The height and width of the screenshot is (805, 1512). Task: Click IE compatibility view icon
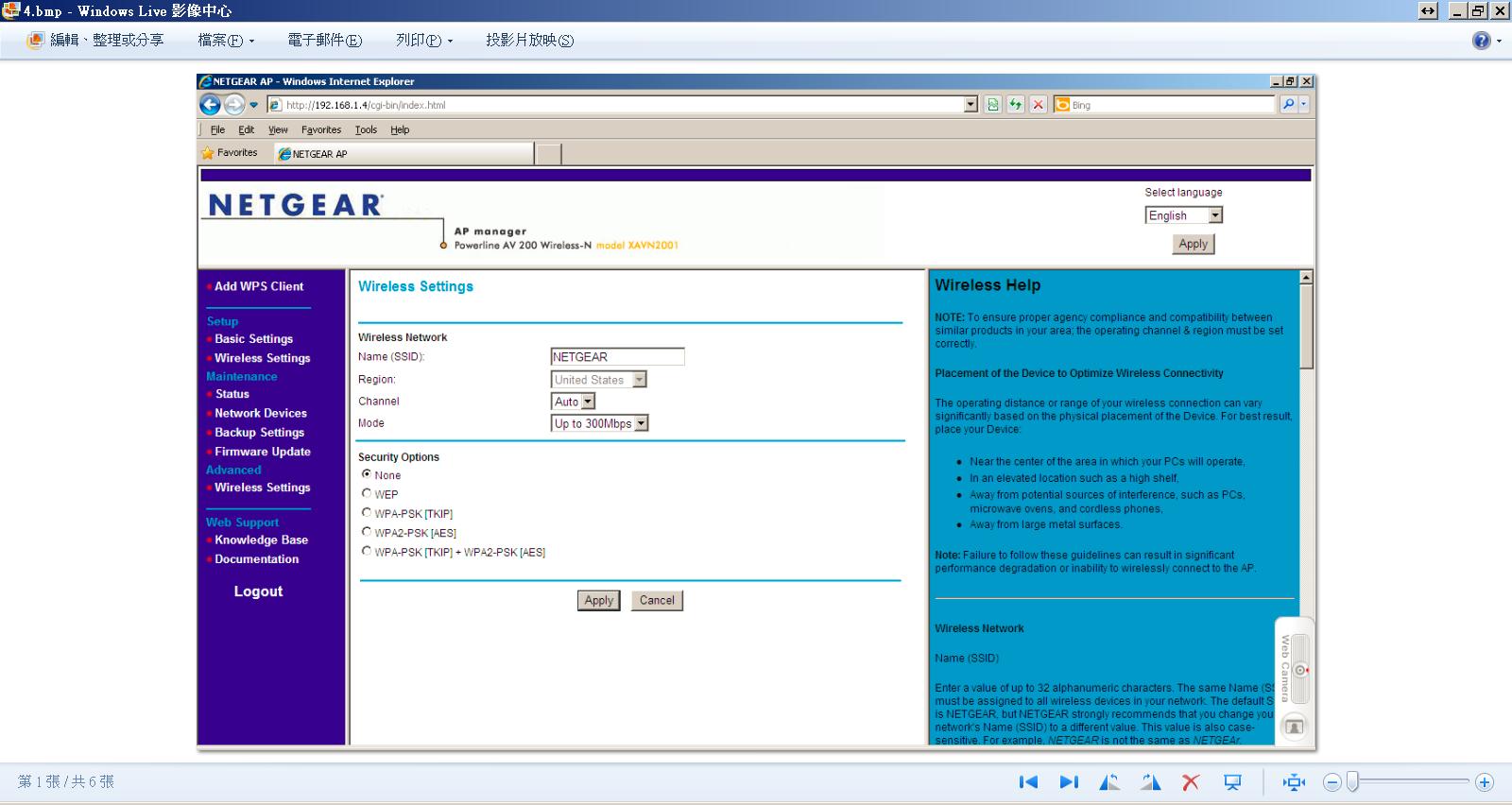pyautogui.click(x=992, y=105)
